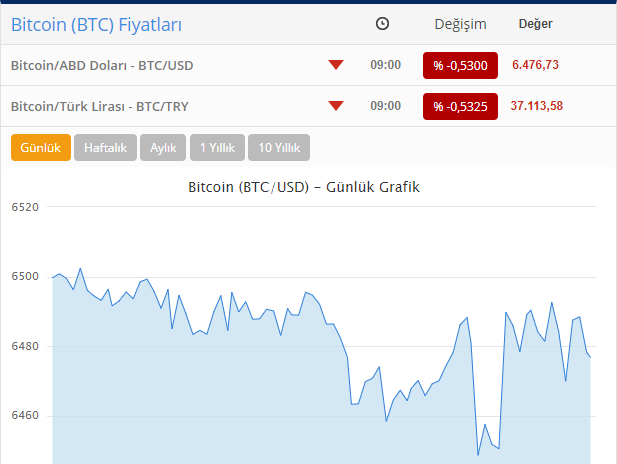This screenshot has height=464, width=617.
Task: Click the lowest dip point on the price chart
Action: 478,455
